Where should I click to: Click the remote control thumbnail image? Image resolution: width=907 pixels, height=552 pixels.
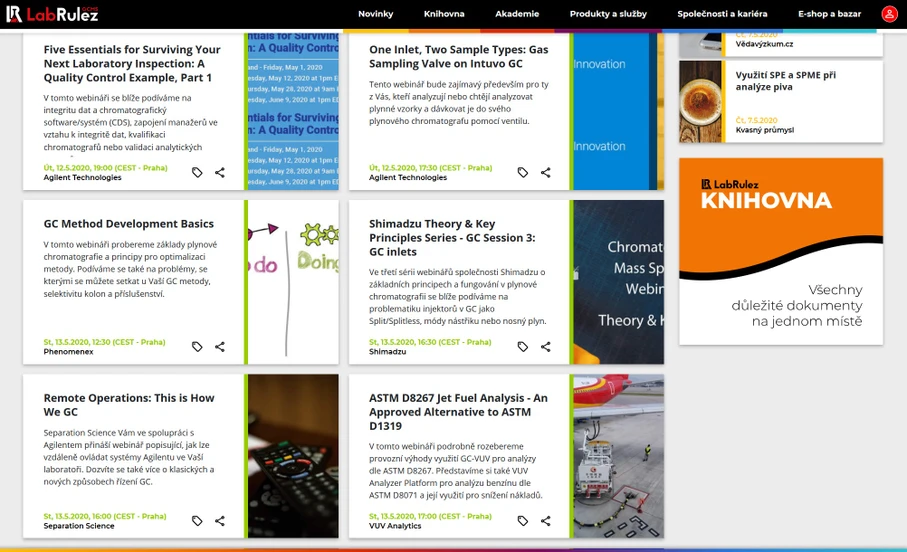[x=292, y=456]
